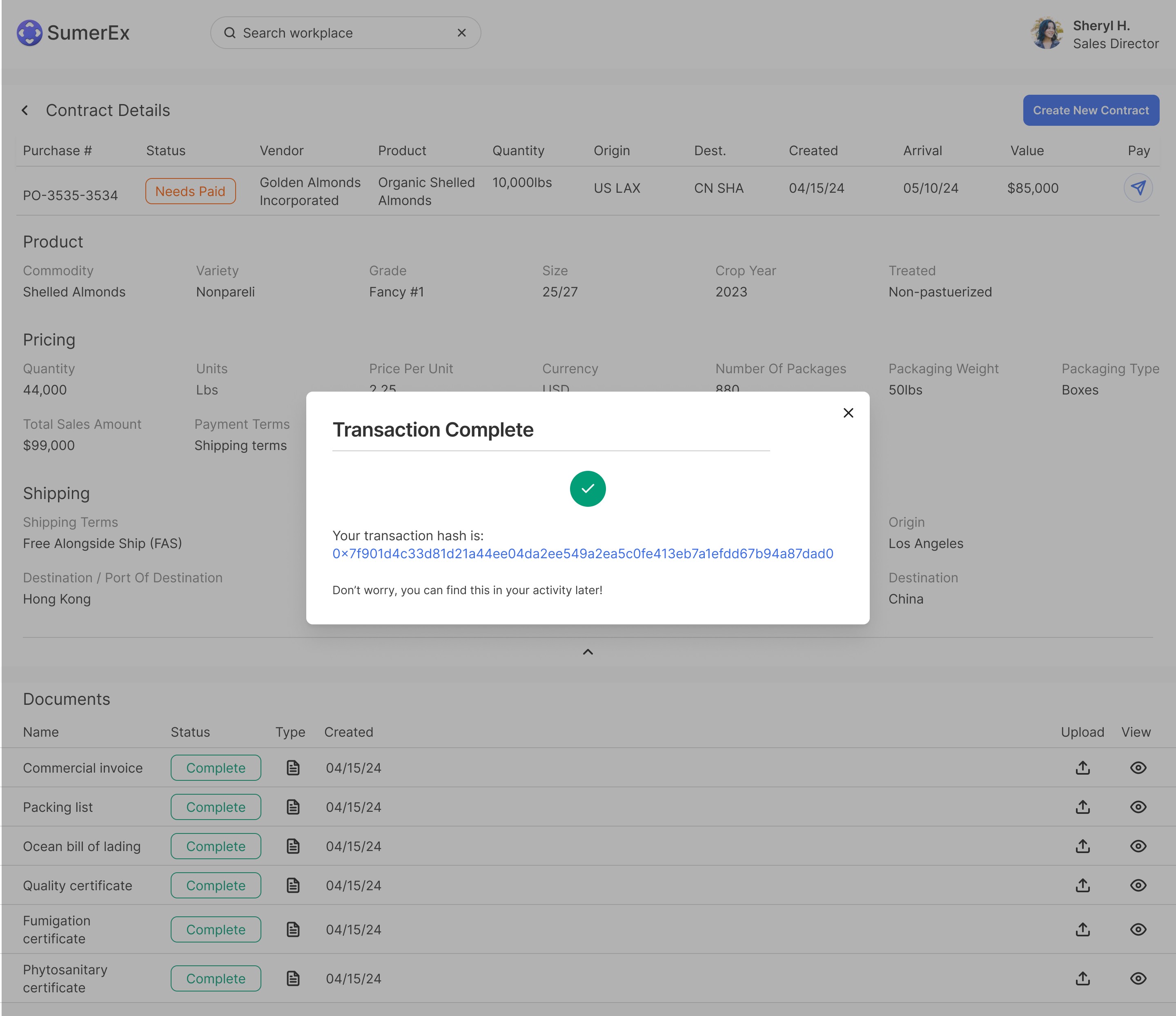Open Ocean bill of lading file icon
The width and height of the screenshot is (1176, 1016).
point(293,846)
